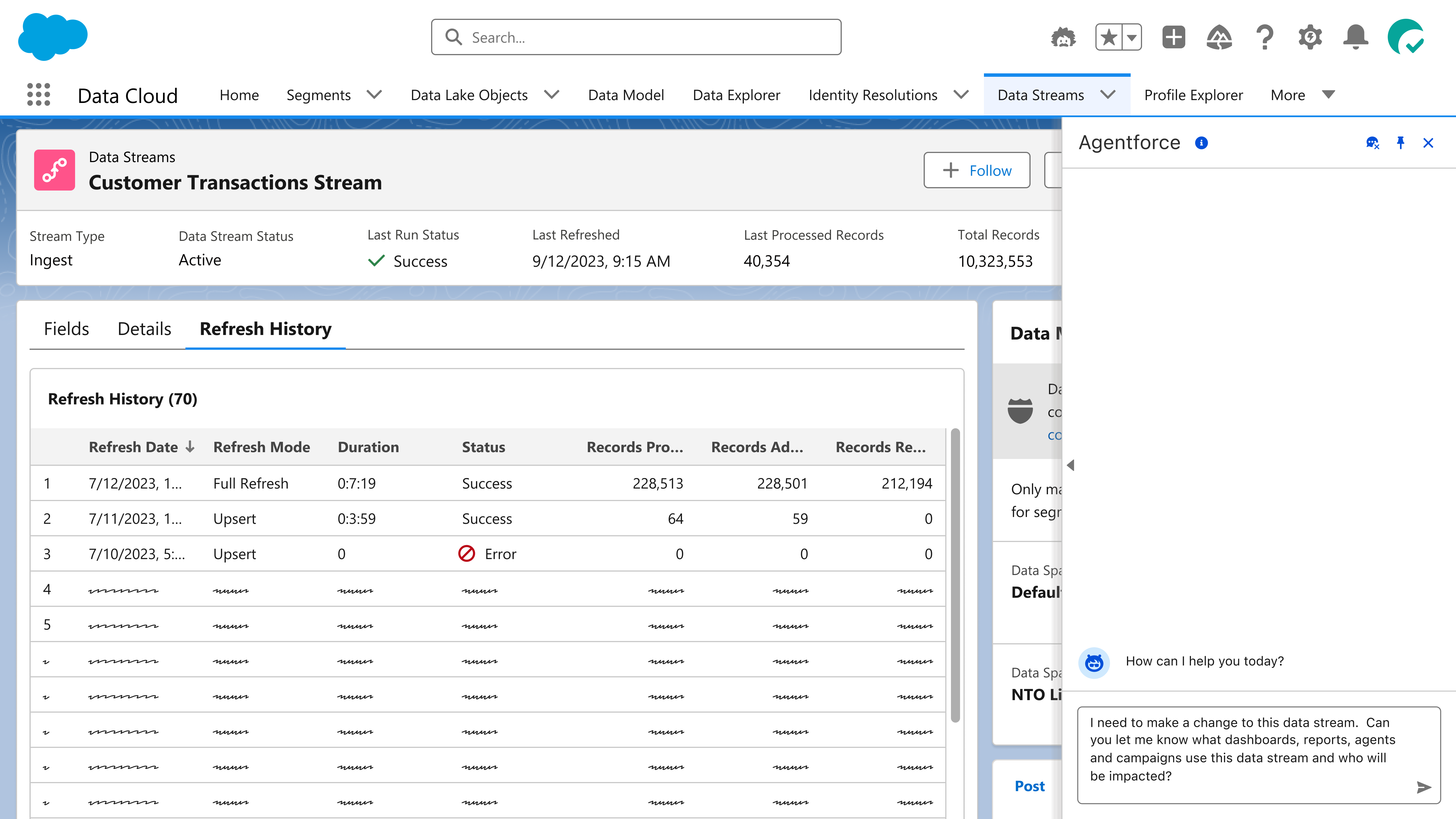1456x819 pixels.
Task: Send the Agentforce message
Action: click(1424, 787)
